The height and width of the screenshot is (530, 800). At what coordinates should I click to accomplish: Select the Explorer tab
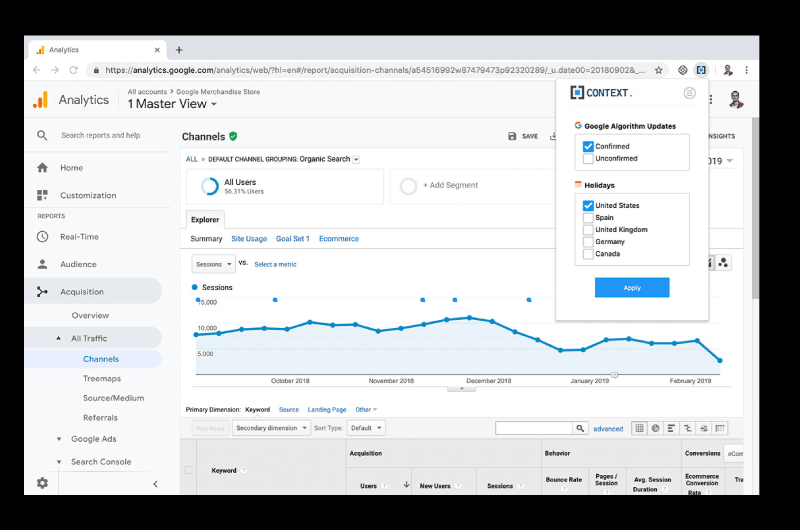coord(205,220)
